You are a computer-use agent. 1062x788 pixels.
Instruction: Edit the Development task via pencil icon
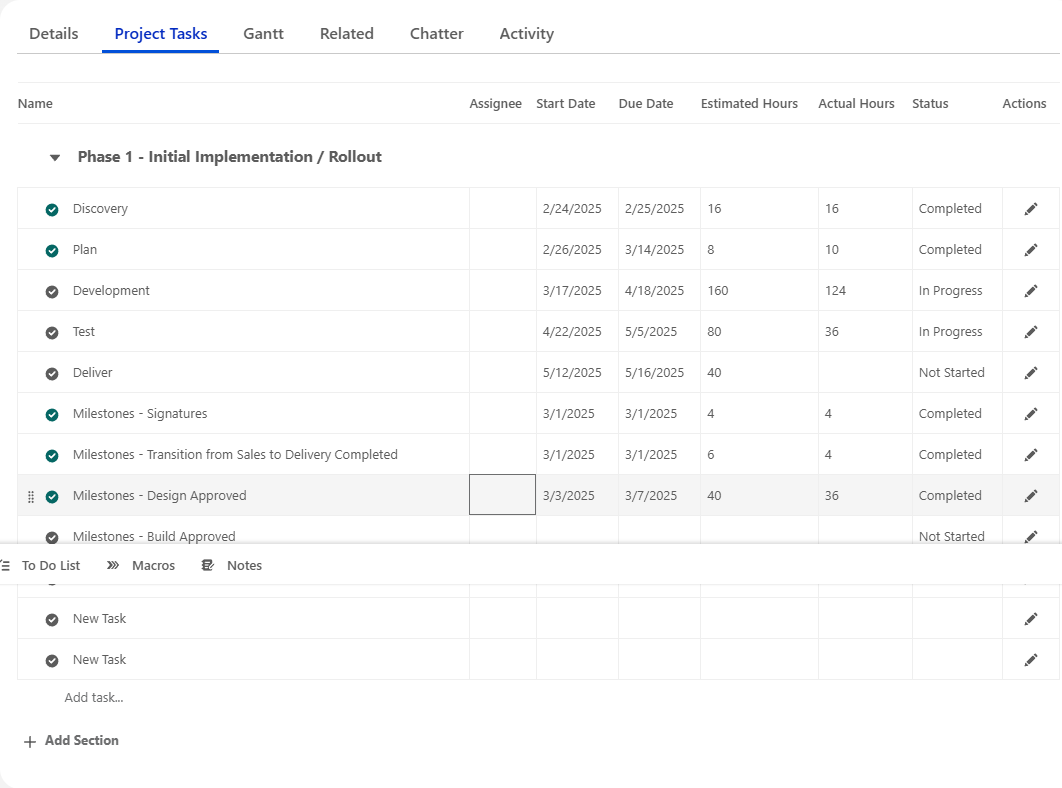coord(1031,291)
